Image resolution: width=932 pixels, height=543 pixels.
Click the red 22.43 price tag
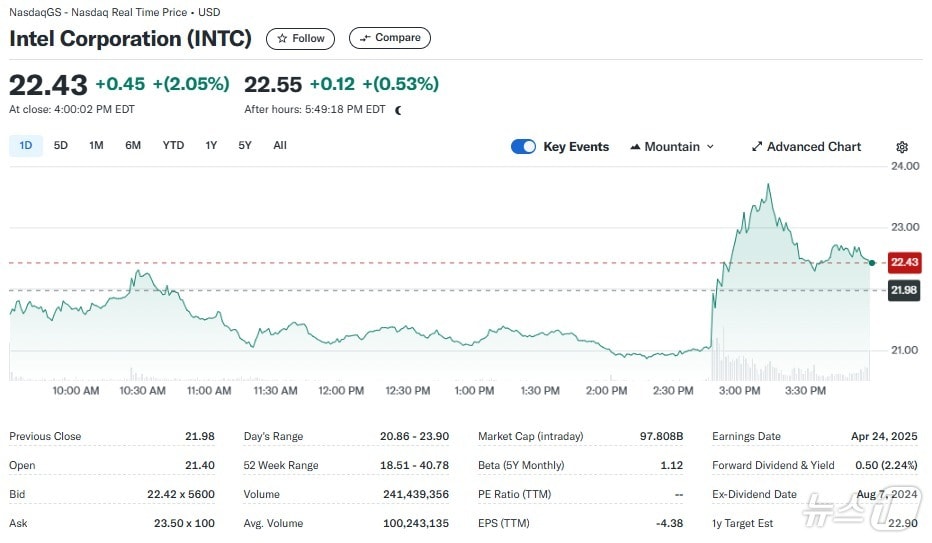pos(904,262)
